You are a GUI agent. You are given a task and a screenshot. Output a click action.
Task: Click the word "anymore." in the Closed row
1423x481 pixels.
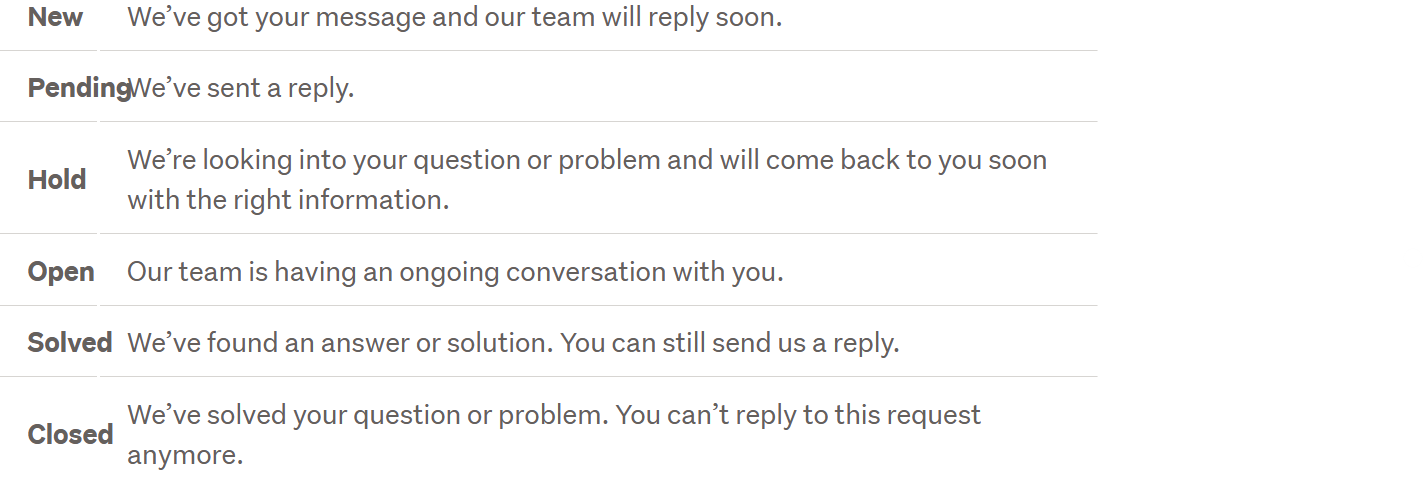(185, 456)
